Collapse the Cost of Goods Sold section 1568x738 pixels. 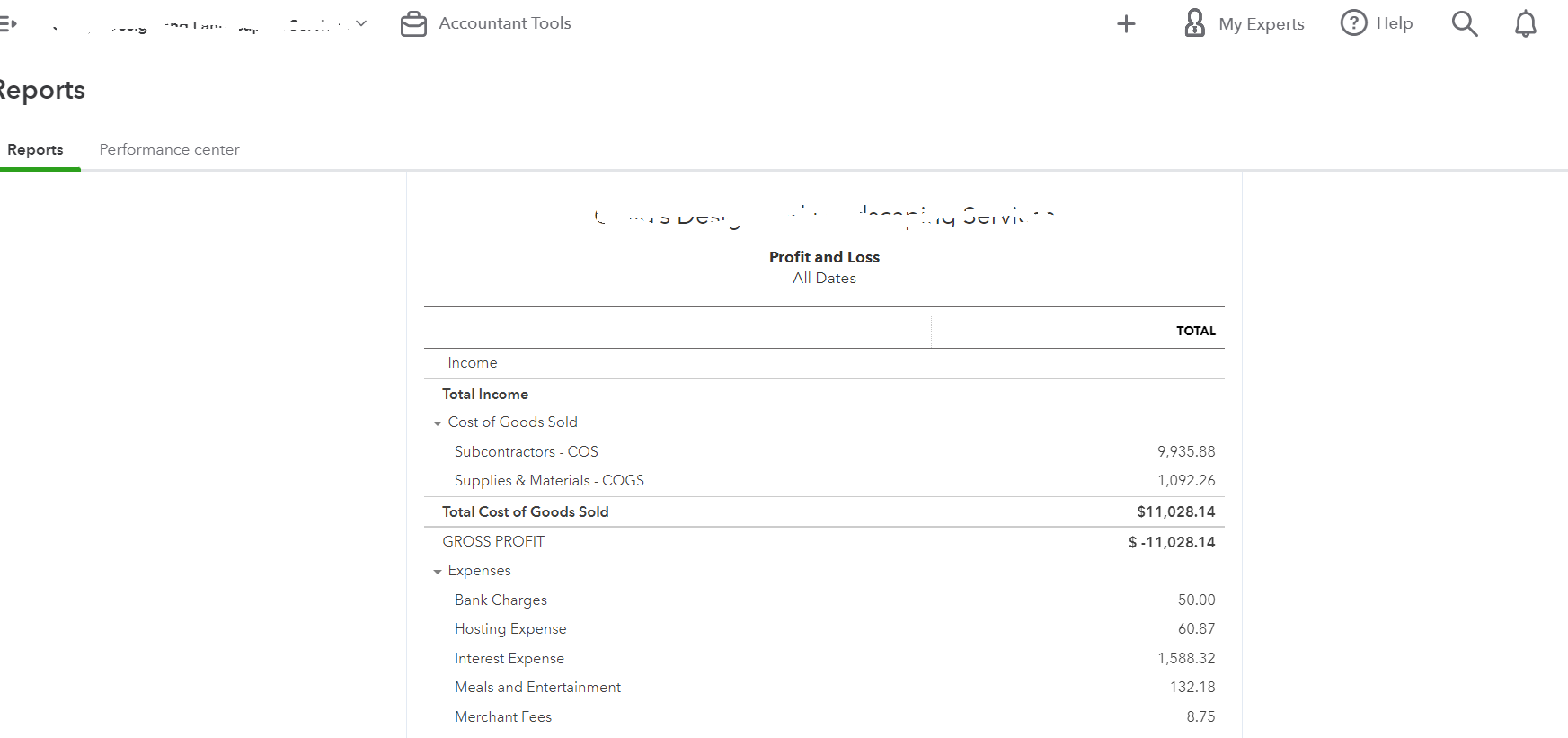[x=438, y=422]
